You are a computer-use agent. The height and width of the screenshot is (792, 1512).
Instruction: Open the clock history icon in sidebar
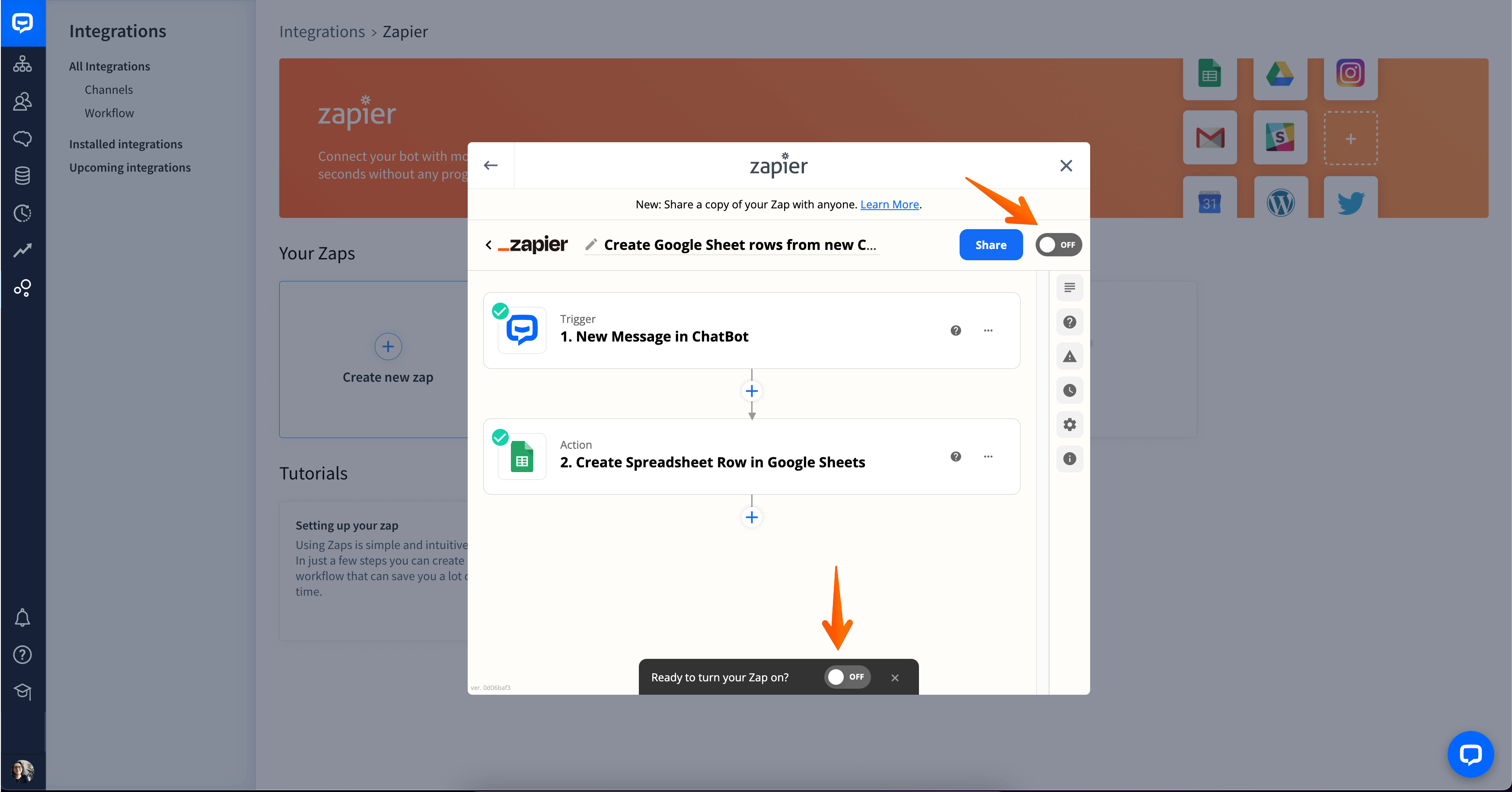pos(22,213)
